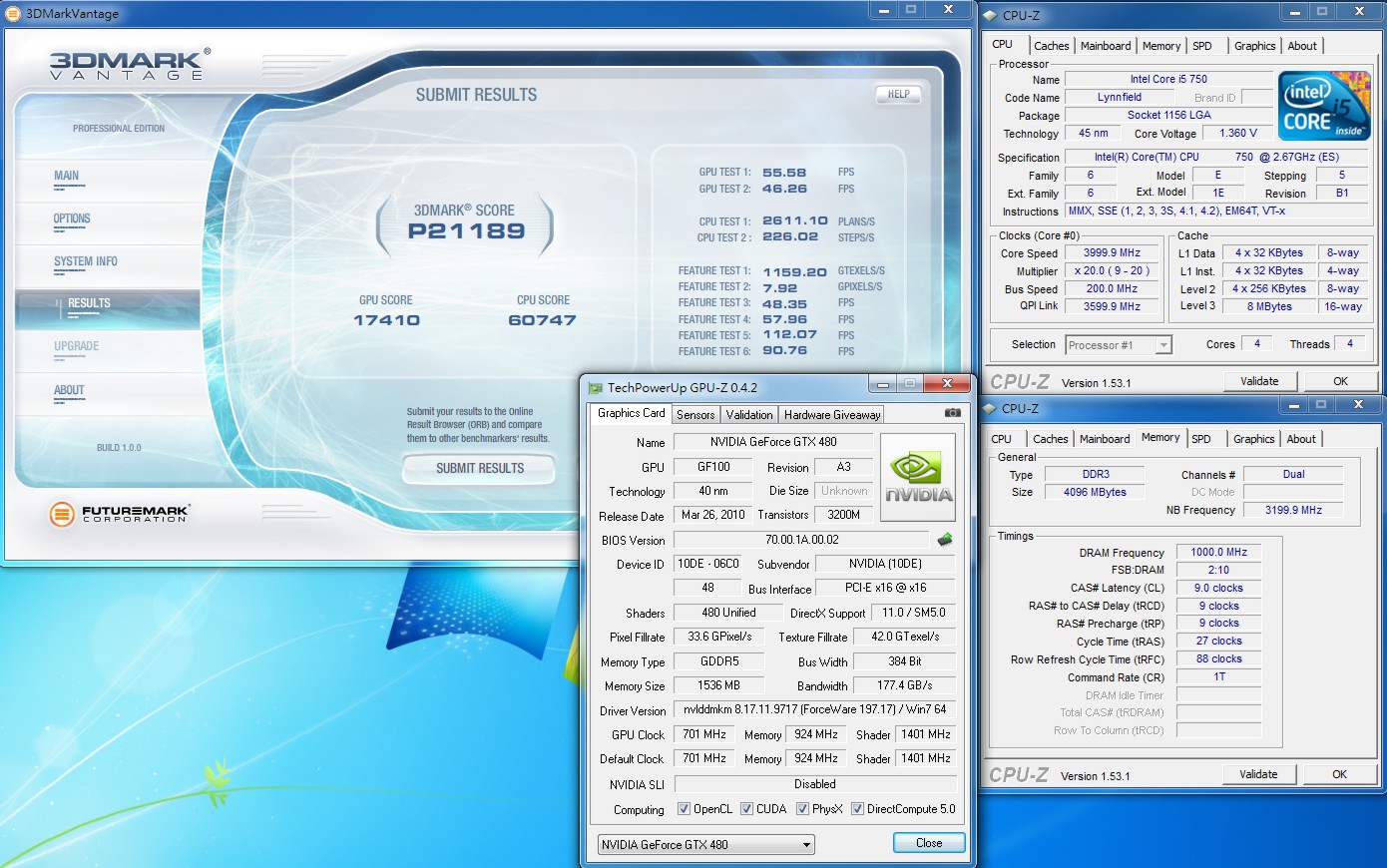Switch to CPU tab in bottom CPU-Z window

pos(1002,439)
